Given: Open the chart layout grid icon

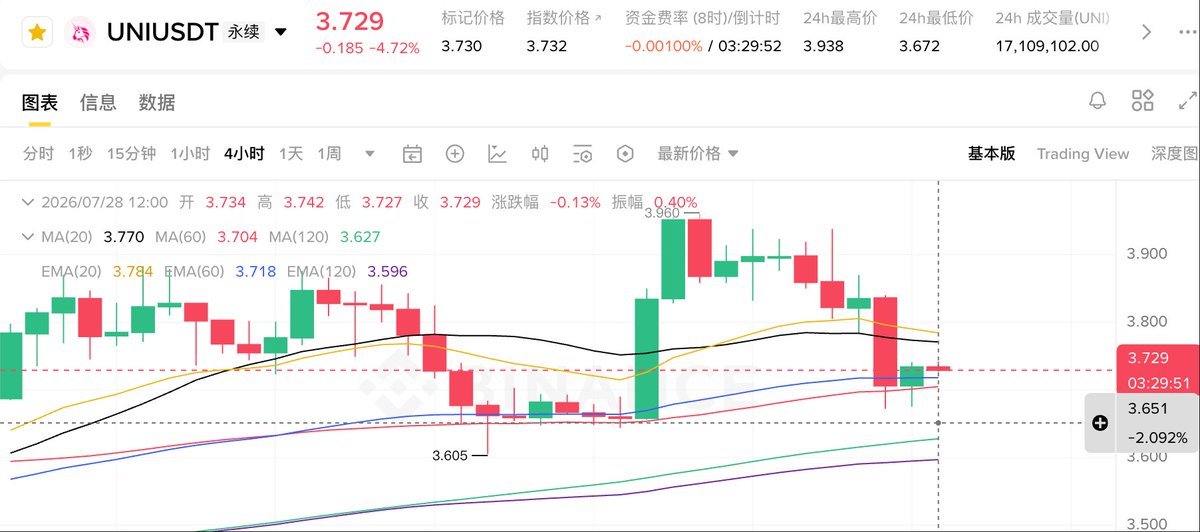Looking at the screenshot, I should tap(1143, 100).
